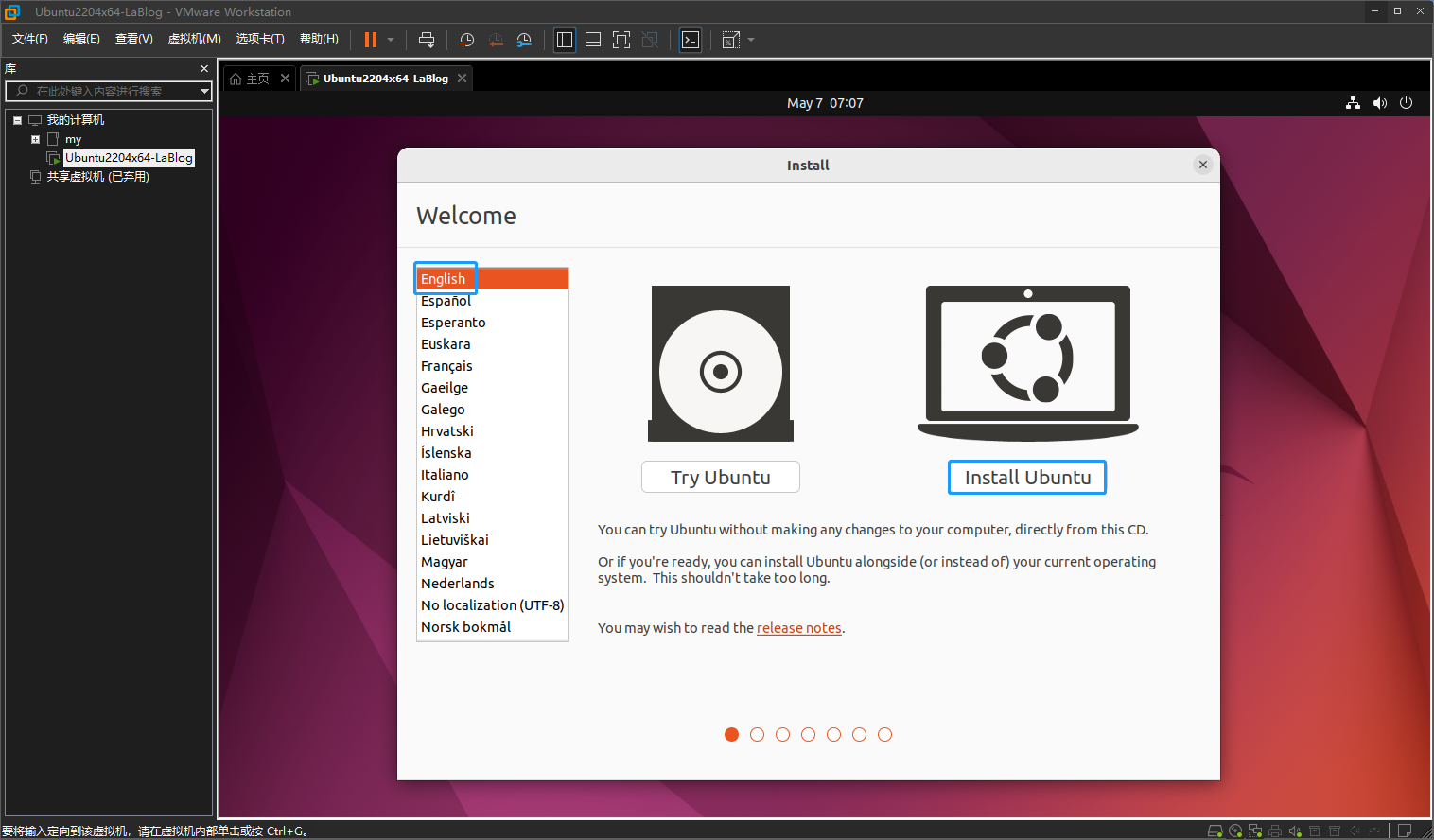This screenshot has width=1434, height=840.
Task: Collapse the 我的计算机 tree node
Action: pyautogui.click(x=17, y=120)
